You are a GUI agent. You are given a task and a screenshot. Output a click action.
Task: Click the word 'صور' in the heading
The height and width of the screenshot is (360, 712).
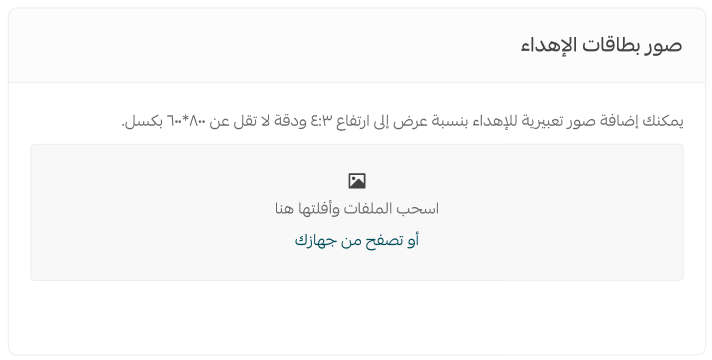pyautogui.click(x=664, y=46)
